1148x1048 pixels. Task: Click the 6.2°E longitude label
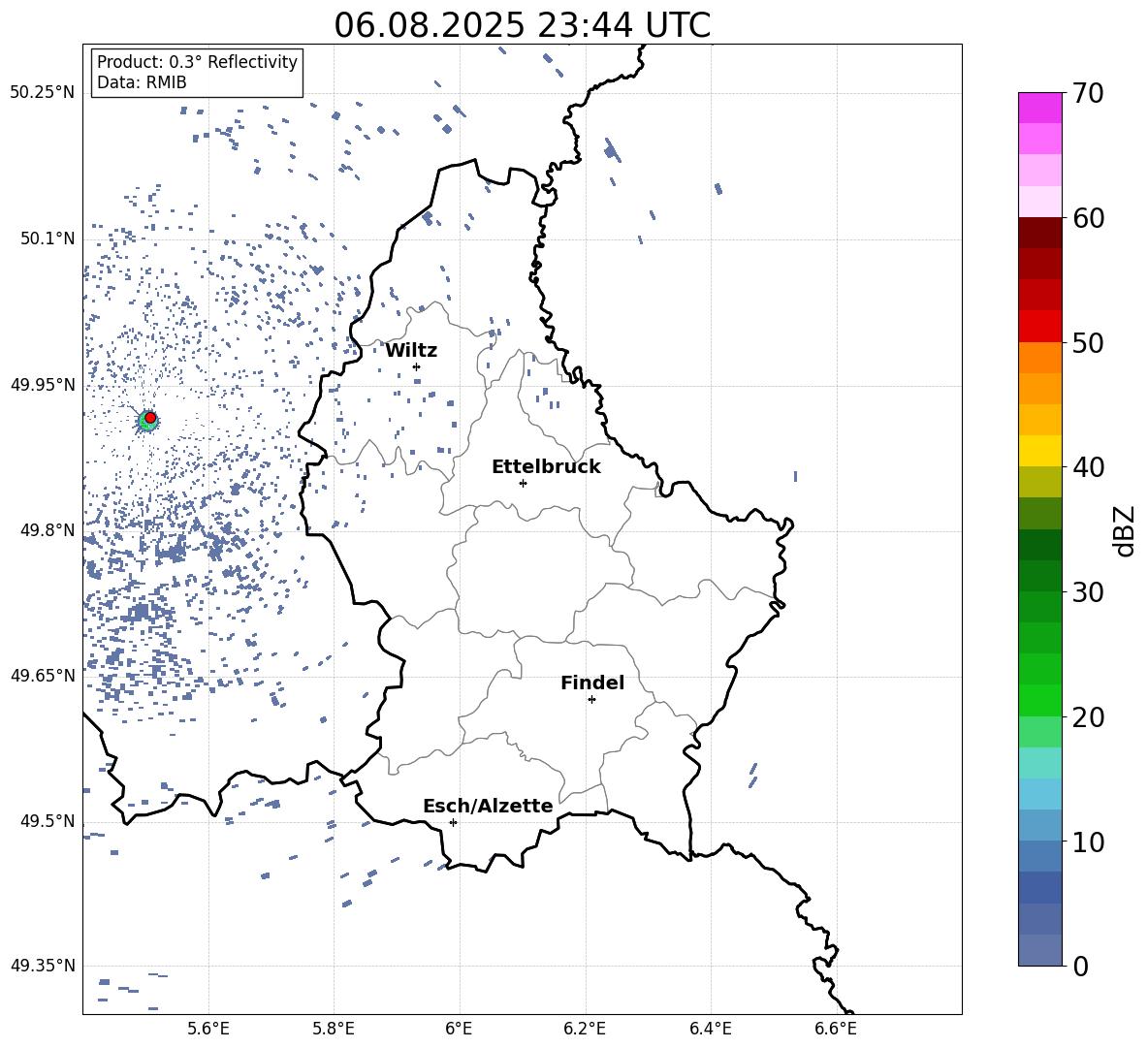coord(585,1030)
